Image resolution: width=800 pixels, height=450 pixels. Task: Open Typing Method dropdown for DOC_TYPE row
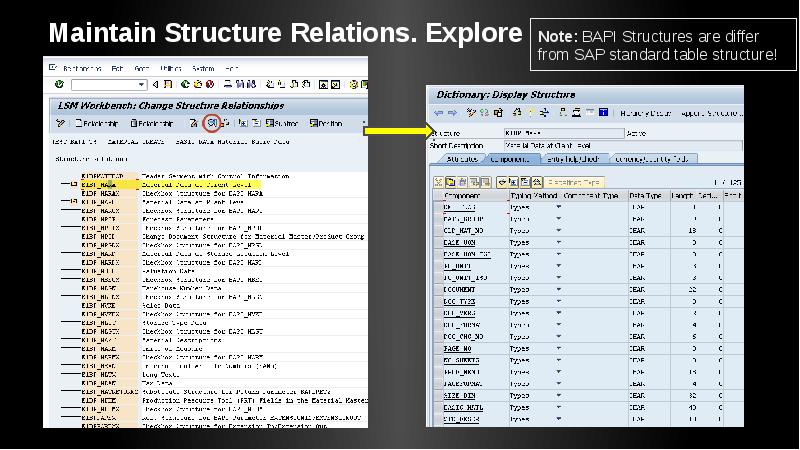pos(559,301)
